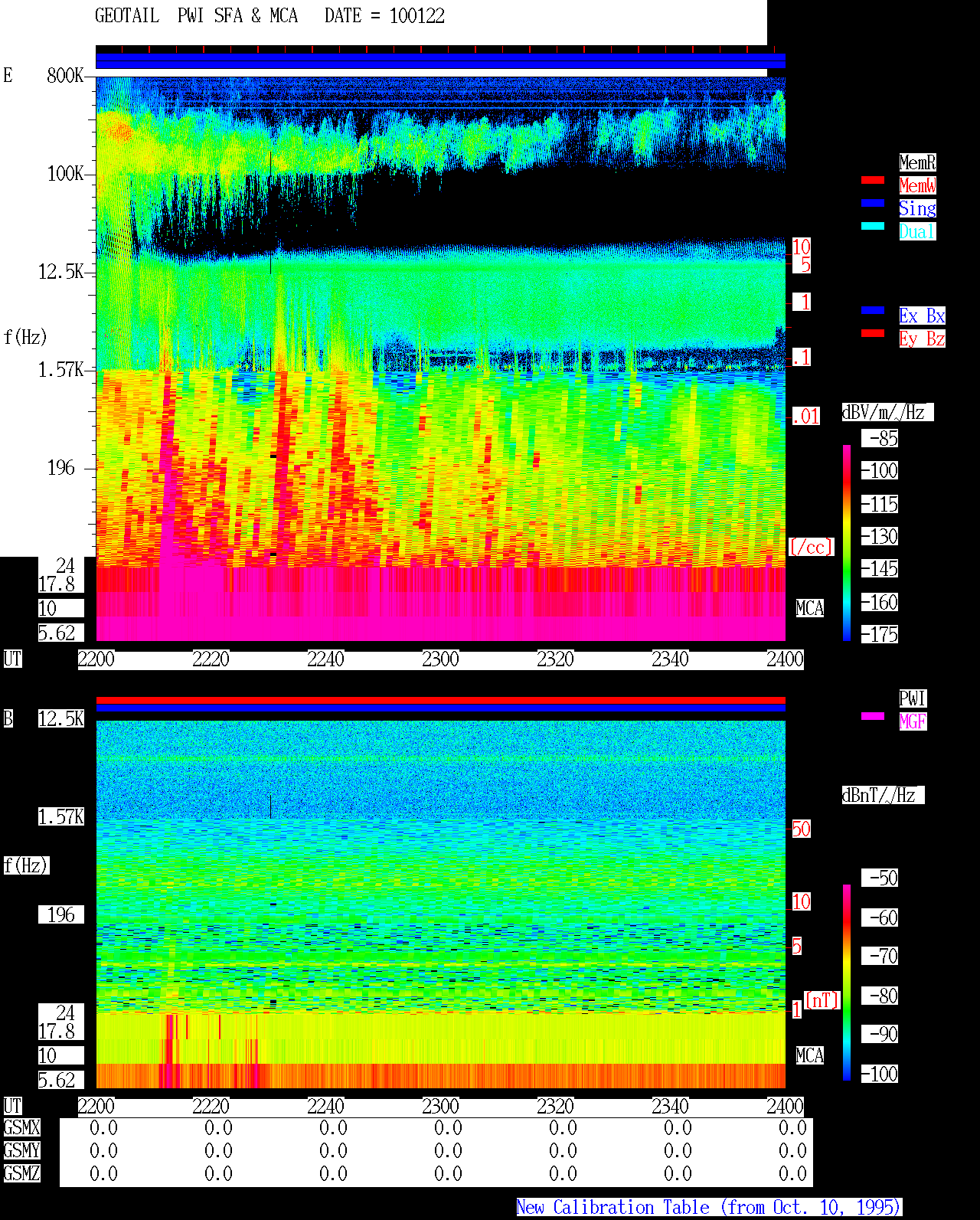Click the 'dBnT/√Hz' unit label
Screen dimensions: 980x1220
pyautogui.click(x=883, y=795)
